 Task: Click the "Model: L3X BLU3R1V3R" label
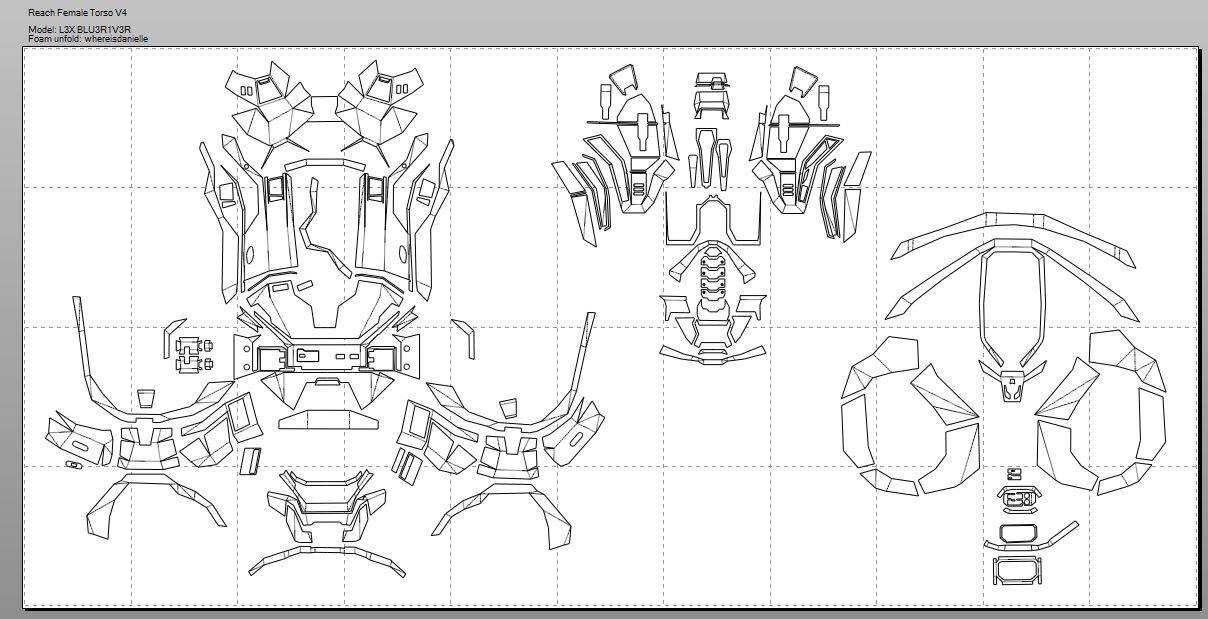pyautogui.click(x=80, y=29)
